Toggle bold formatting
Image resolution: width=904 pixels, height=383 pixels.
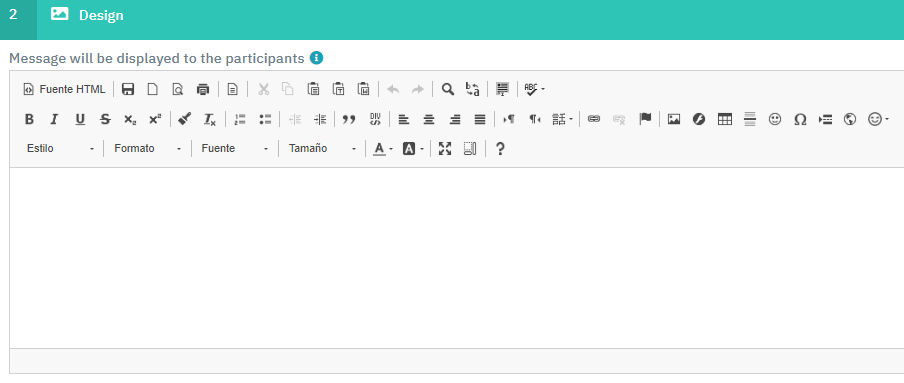[x=29, y=119]
